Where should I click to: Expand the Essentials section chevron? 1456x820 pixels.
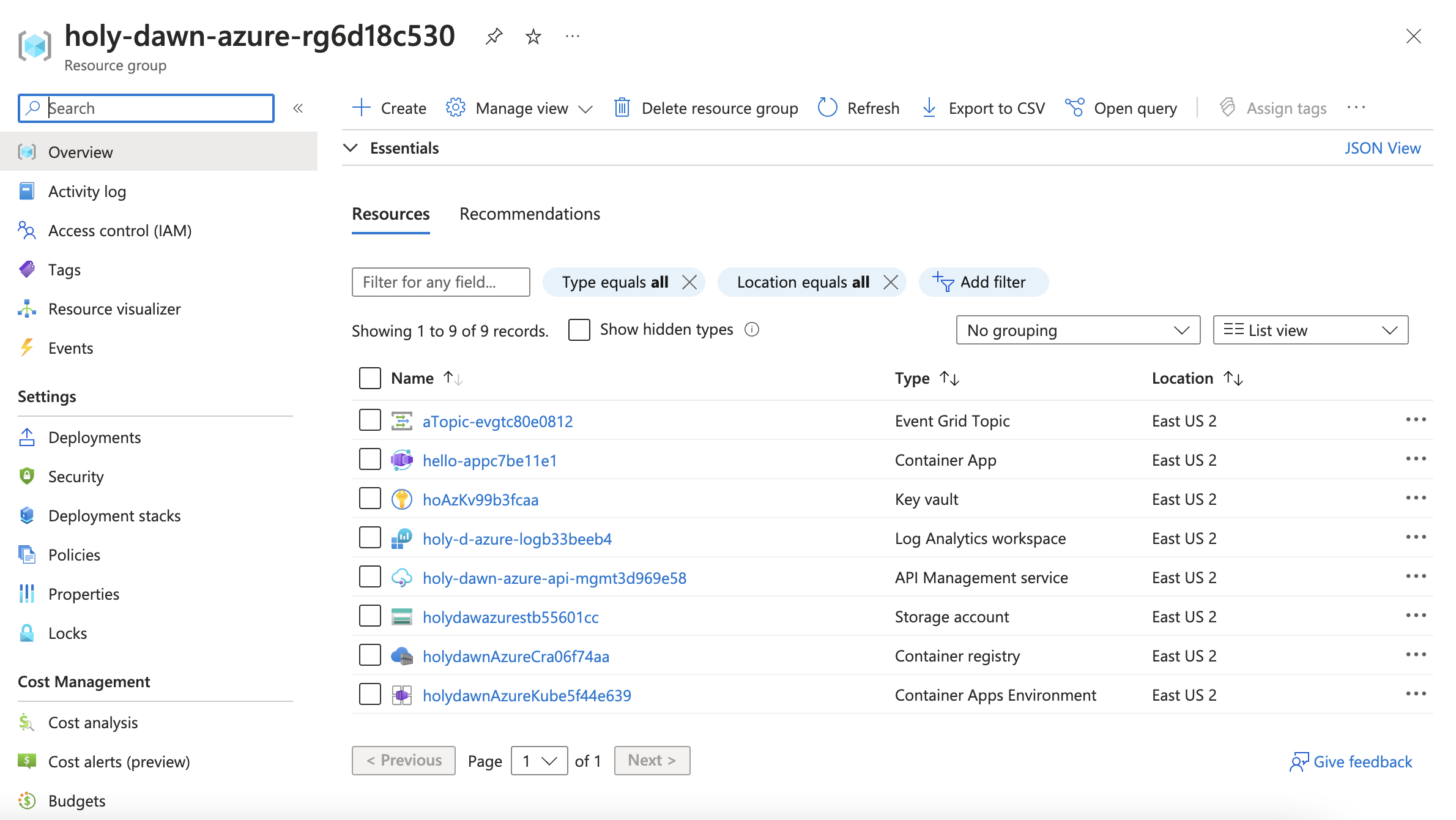coord(351,147)
